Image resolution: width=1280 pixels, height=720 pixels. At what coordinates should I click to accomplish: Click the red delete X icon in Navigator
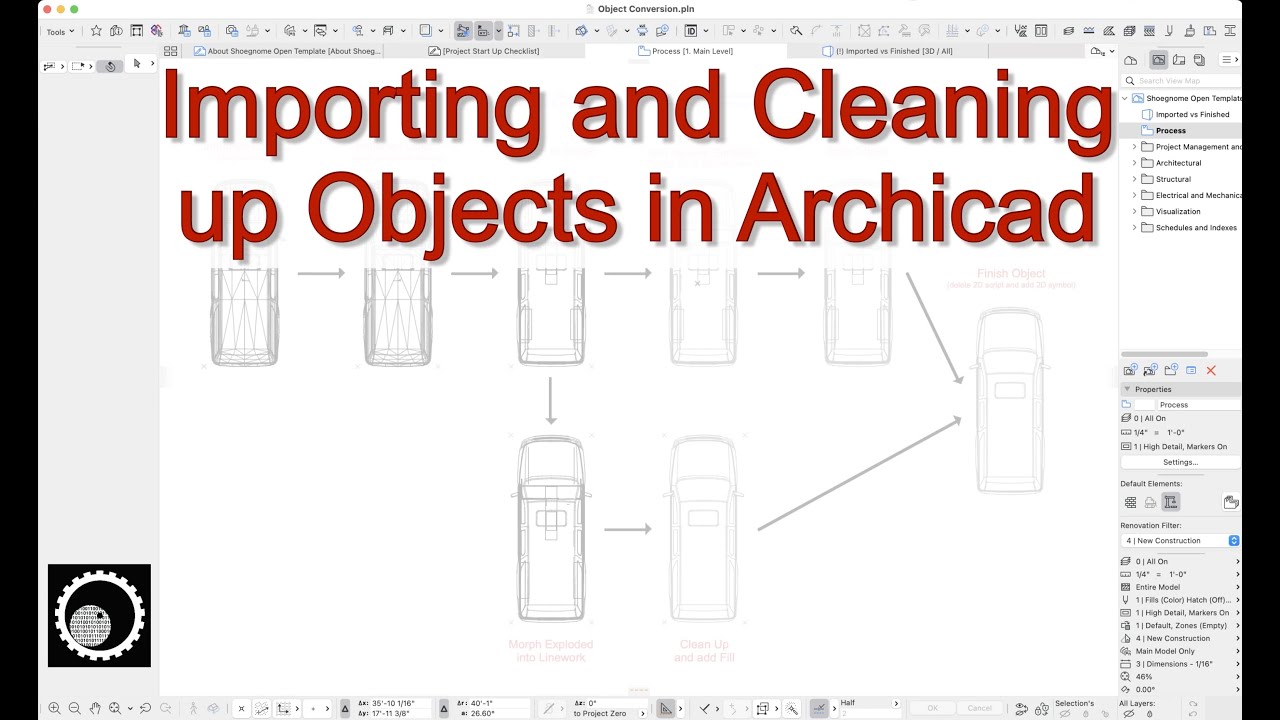click(1211, 370)
